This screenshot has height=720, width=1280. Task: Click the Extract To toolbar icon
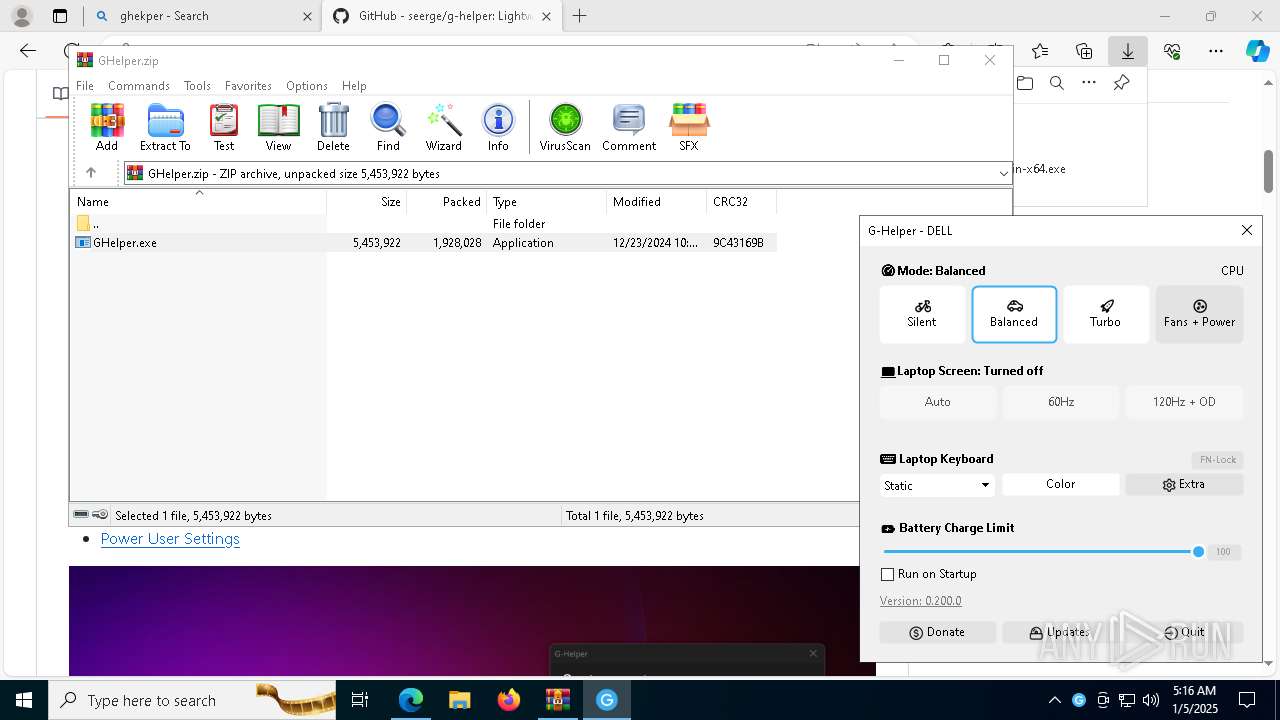pyautogui.click(x=165, y=127)
